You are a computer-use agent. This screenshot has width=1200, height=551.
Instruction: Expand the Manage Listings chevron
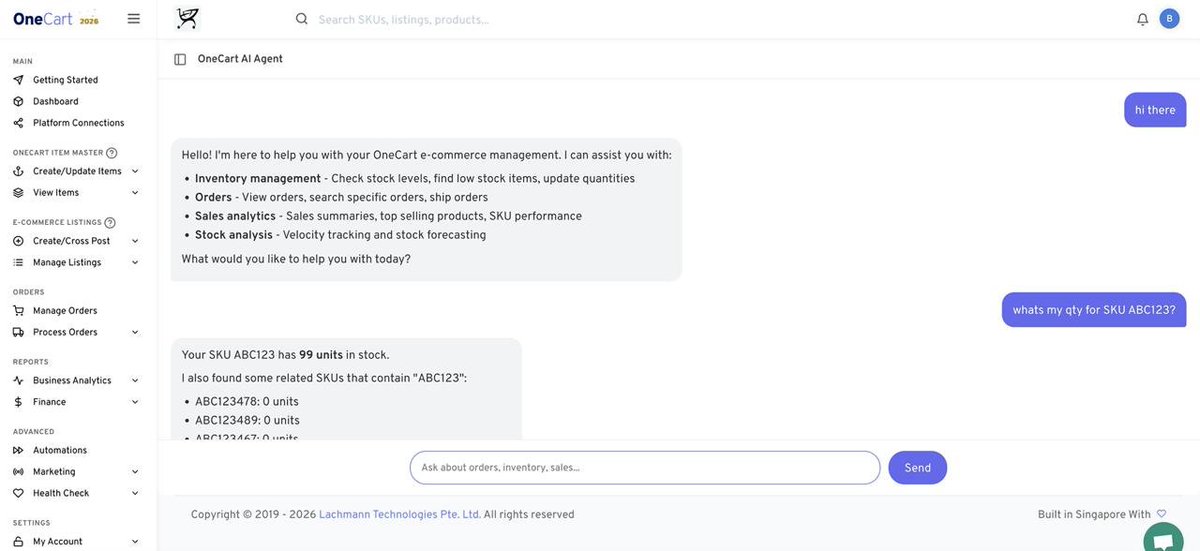tap(135, 262)
